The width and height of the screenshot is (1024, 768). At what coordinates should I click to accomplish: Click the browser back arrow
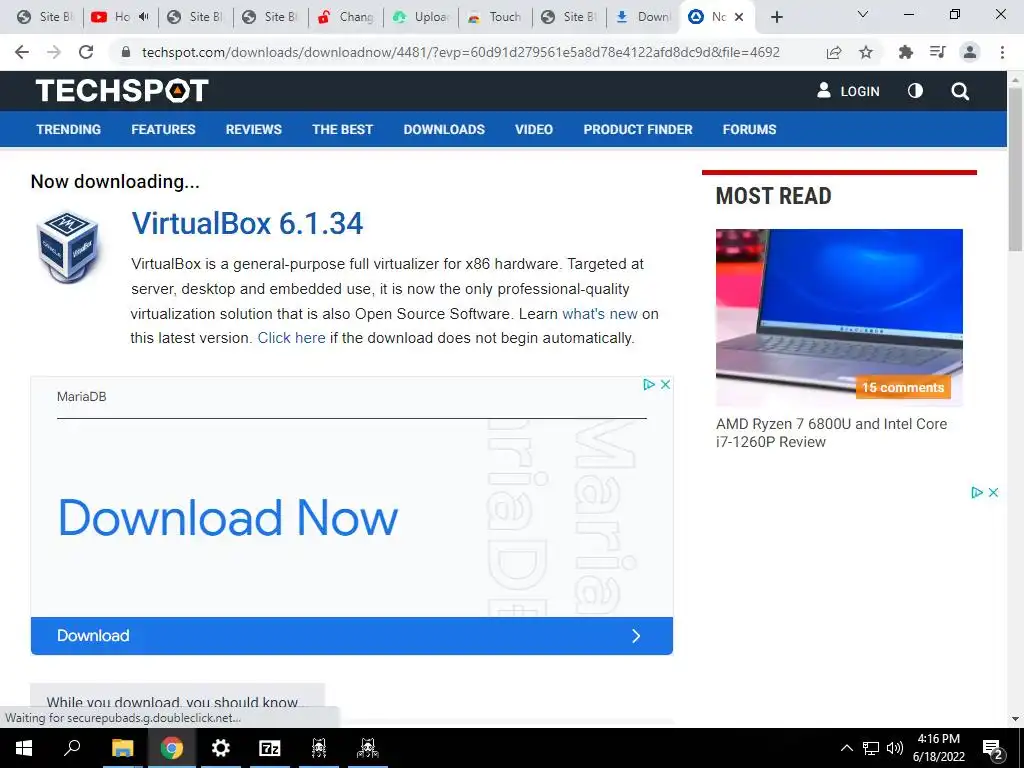pos(22,52)
